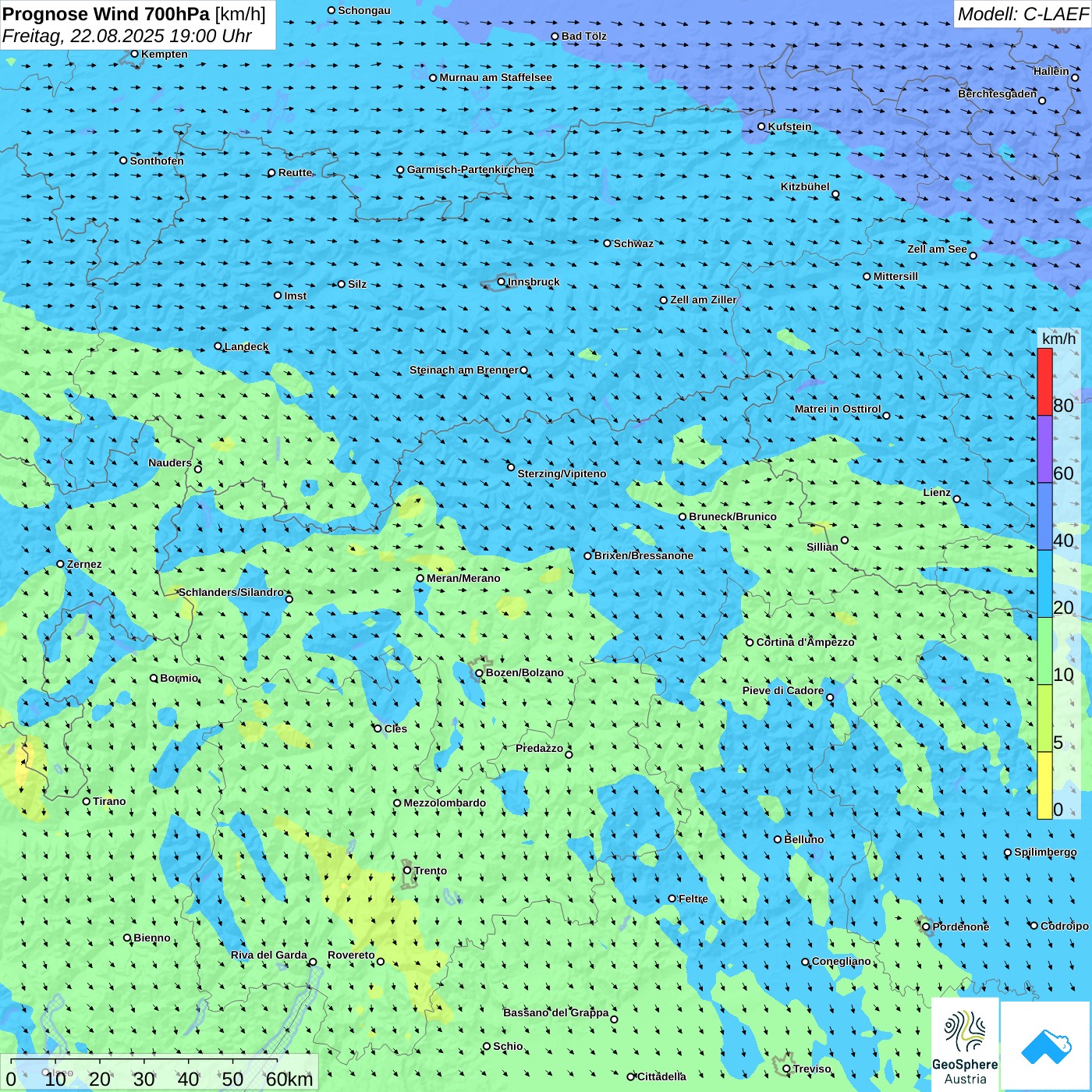Click the Riva del Garda label
The image size is (1092, 1092).
coord(269,955)
